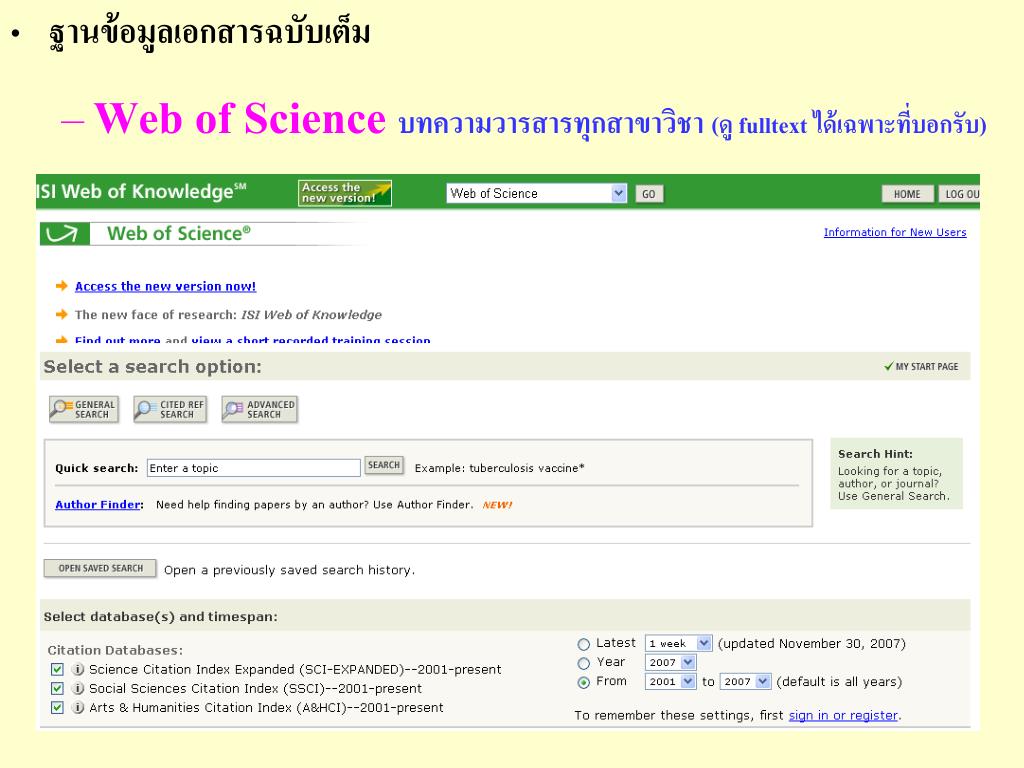Screen dimensions: 1024x768
Task: Open Cited Ref Search option
Action: pyautogui.click(x=170, y=409)
